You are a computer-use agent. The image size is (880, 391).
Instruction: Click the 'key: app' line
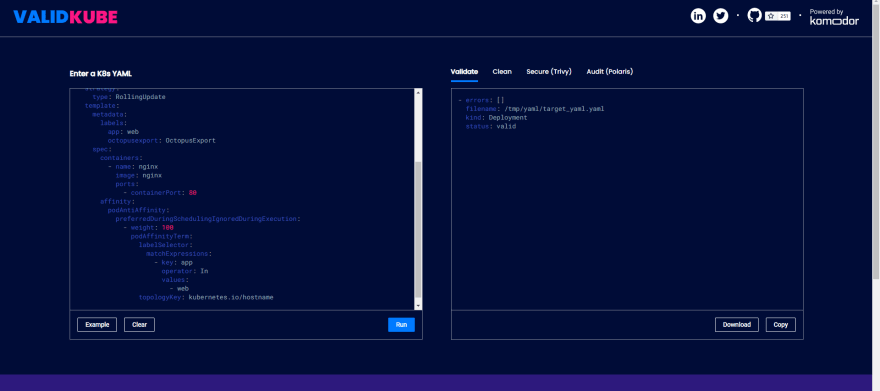[x=173, y=262]
